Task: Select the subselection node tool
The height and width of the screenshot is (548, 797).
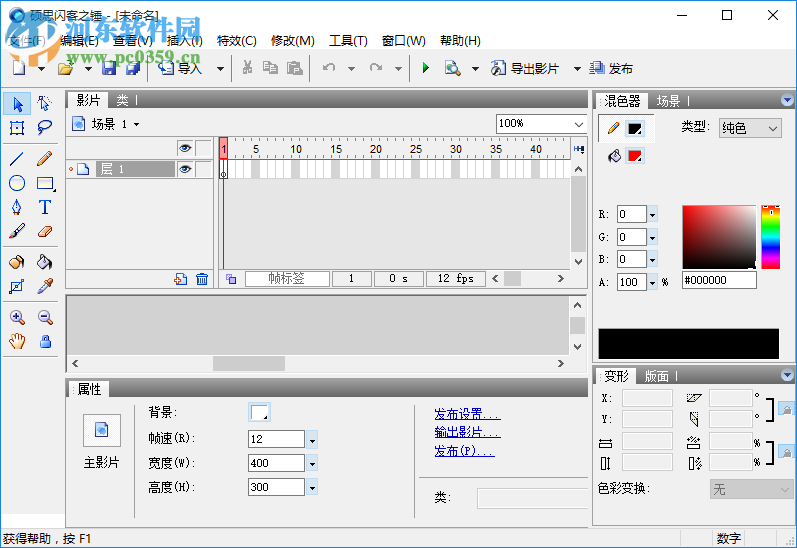Action: coord(45,104)
